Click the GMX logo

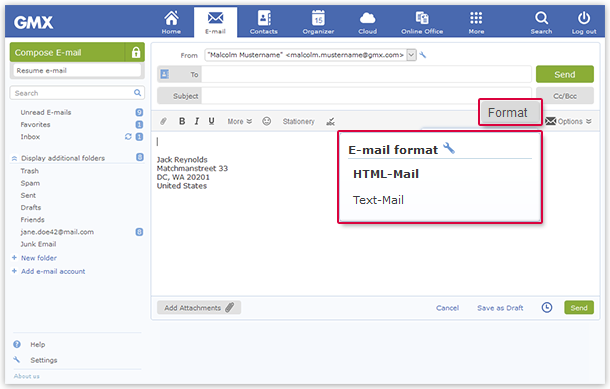(x=33, y=23)
